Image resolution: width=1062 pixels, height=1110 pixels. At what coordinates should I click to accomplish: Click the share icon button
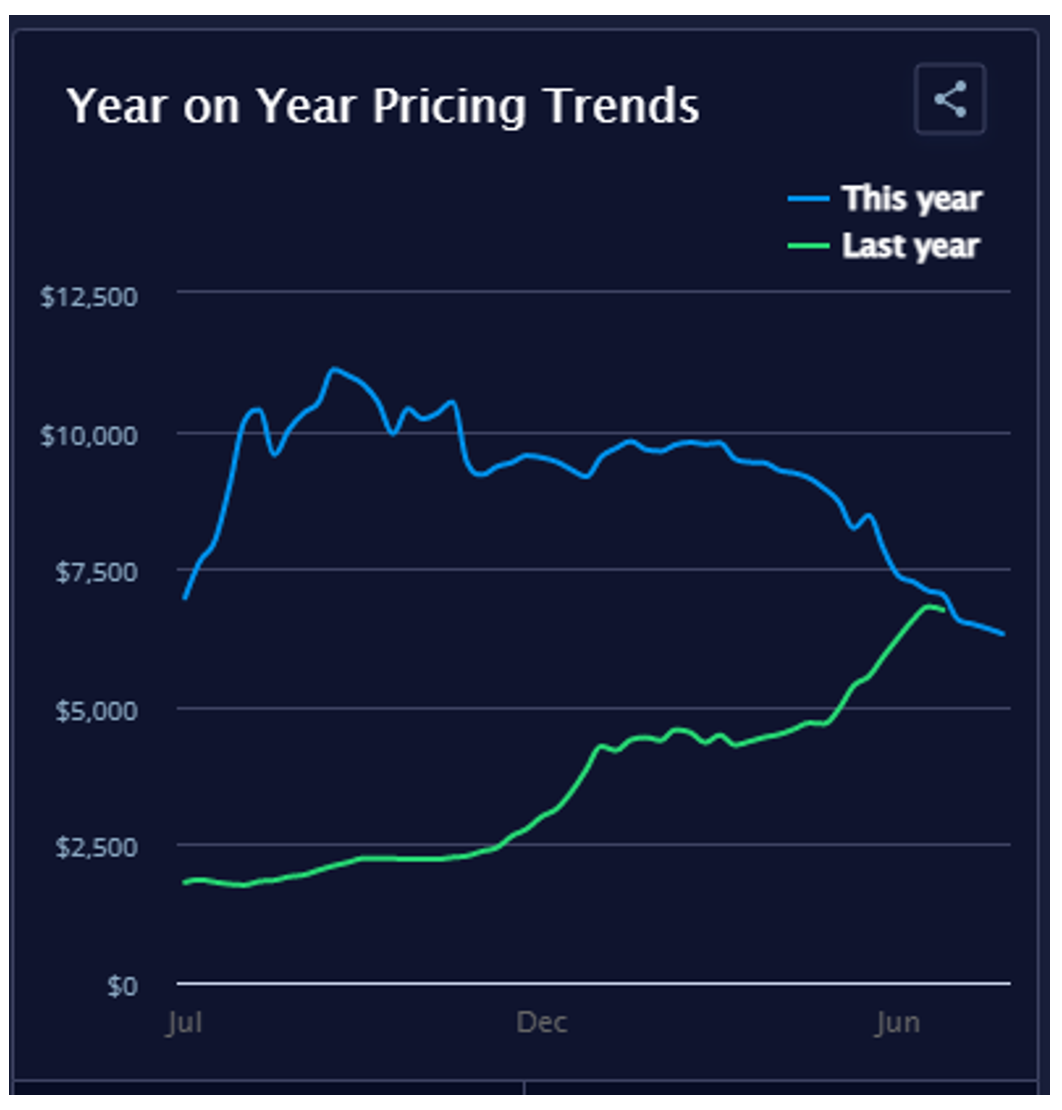click(x=950, y=99)
